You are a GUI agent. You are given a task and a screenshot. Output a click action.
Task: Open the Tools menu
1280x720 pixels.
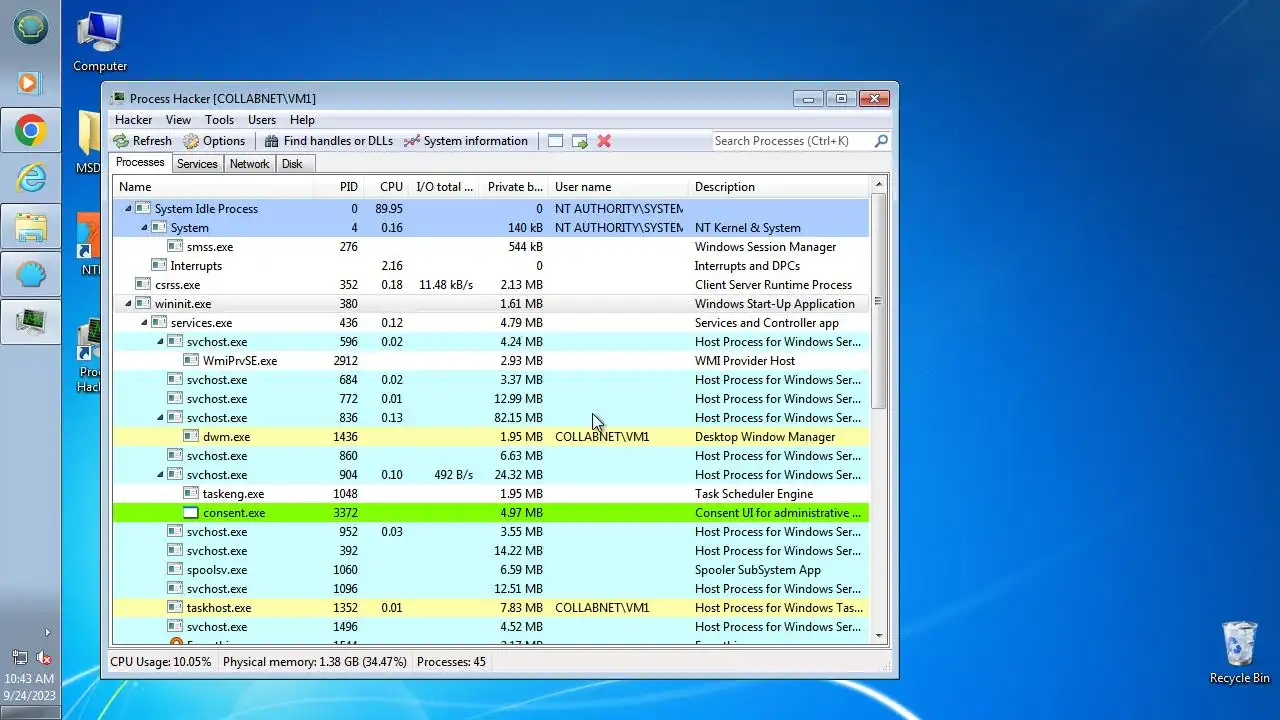pyautogui.click(x=219, y=120)
